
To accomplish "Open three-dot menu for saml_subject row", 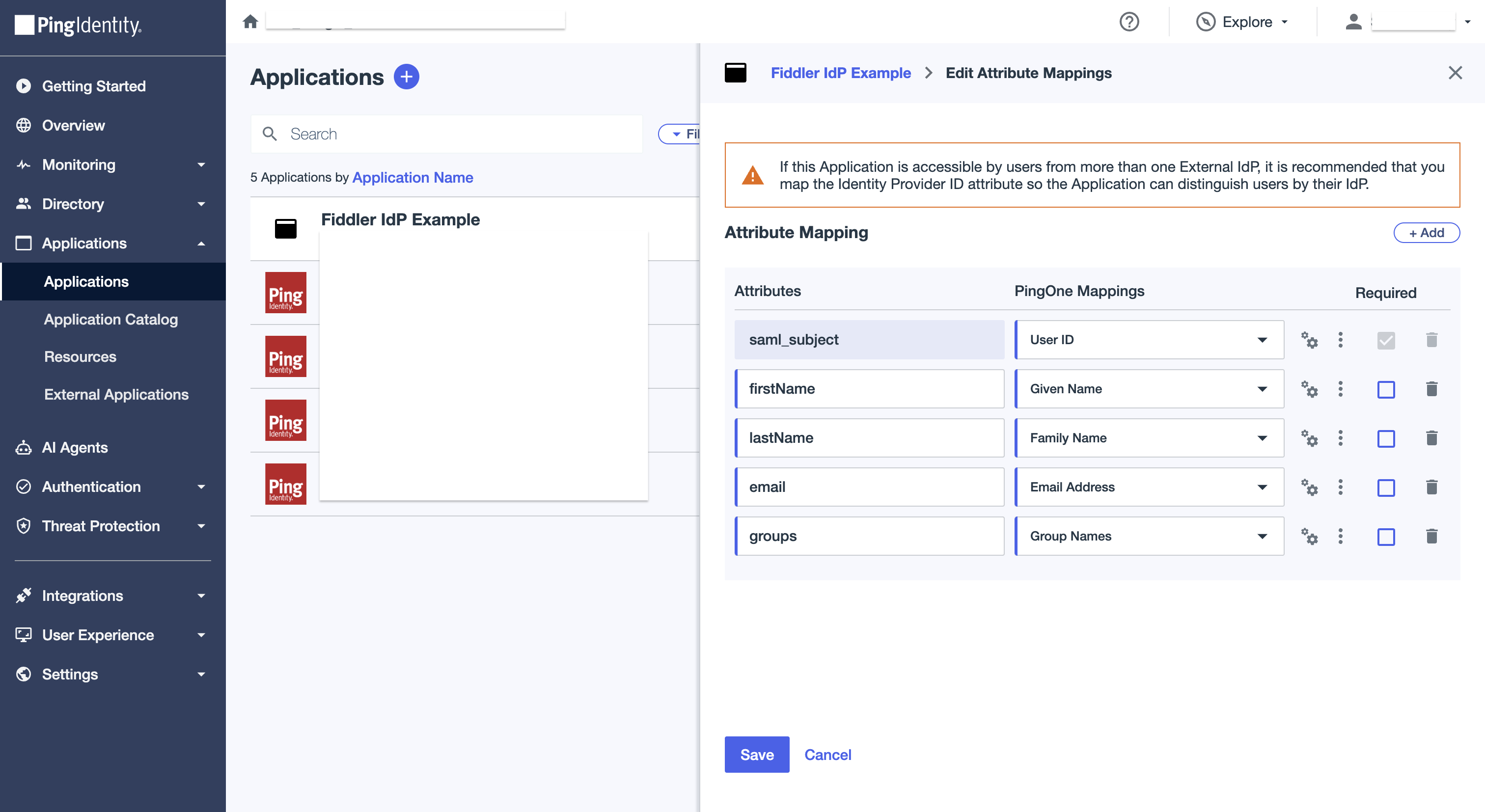I will 1340,340.
